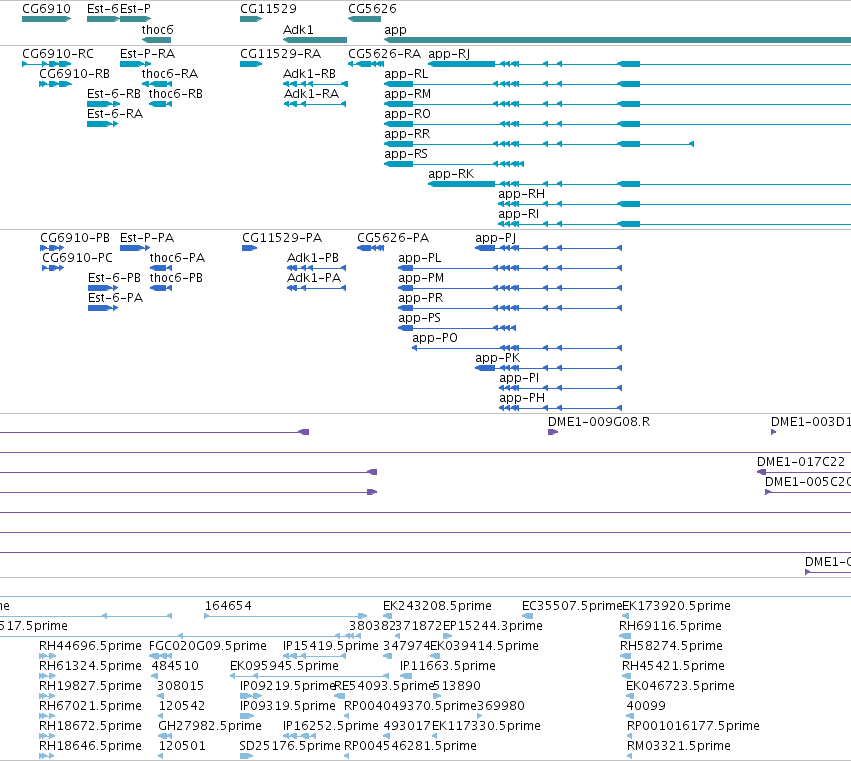Click the RH69116.5prime EST label

[x=670, y=626]
